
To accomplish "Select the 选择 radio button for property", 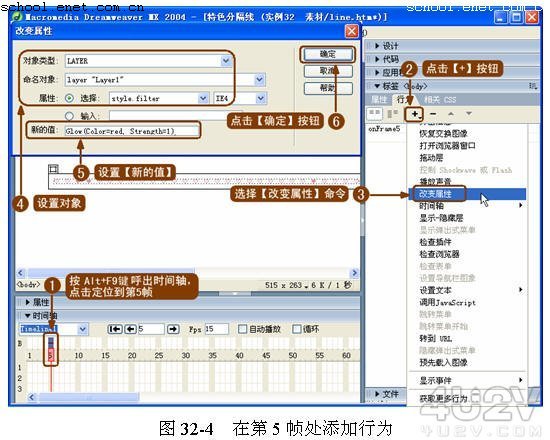I will click(69, 98).
